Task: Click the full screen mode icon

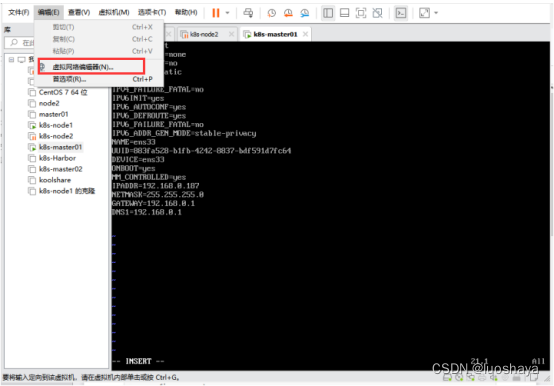Action: pos(361,13)
